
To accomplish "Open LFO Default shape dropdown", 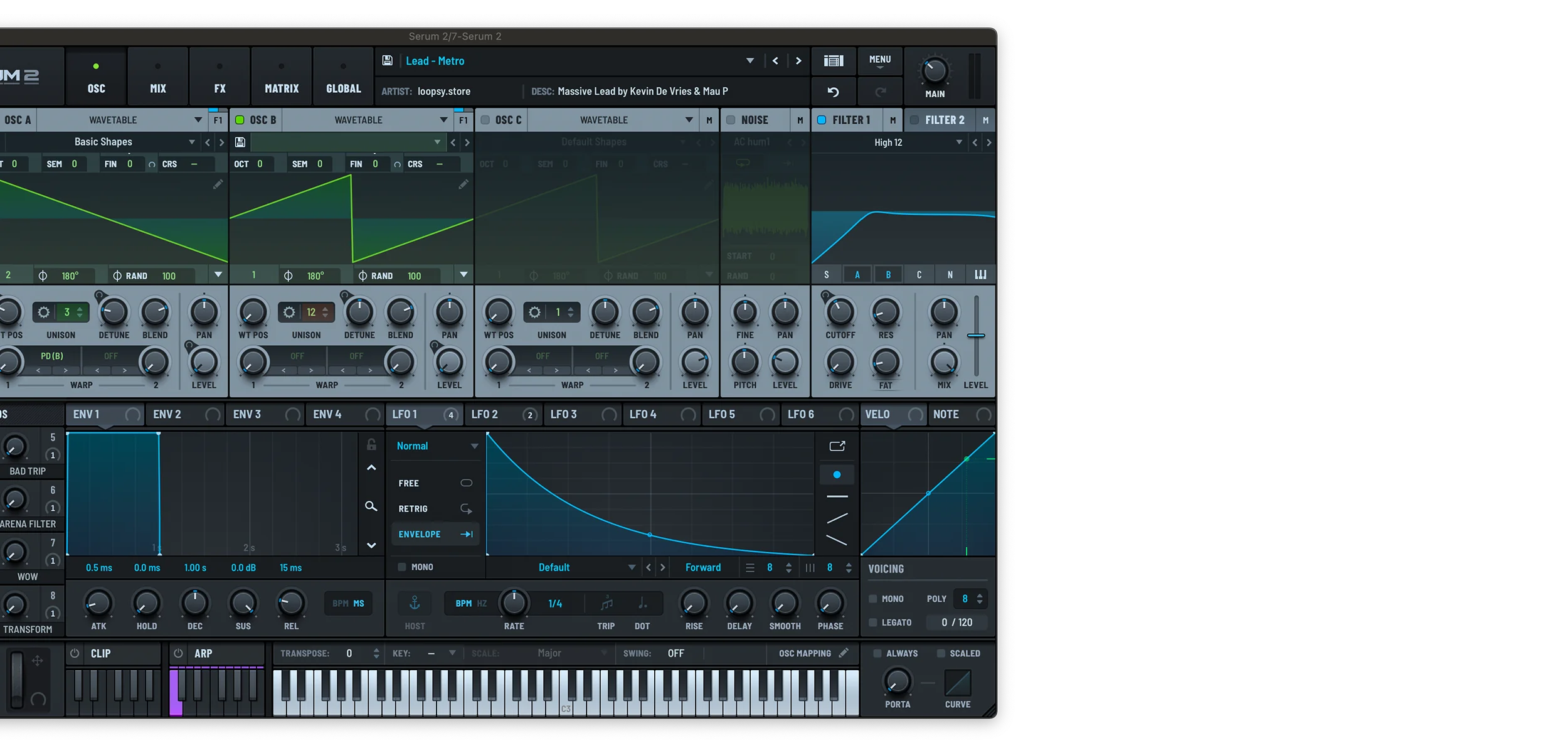I will click(x=632, y=567).
